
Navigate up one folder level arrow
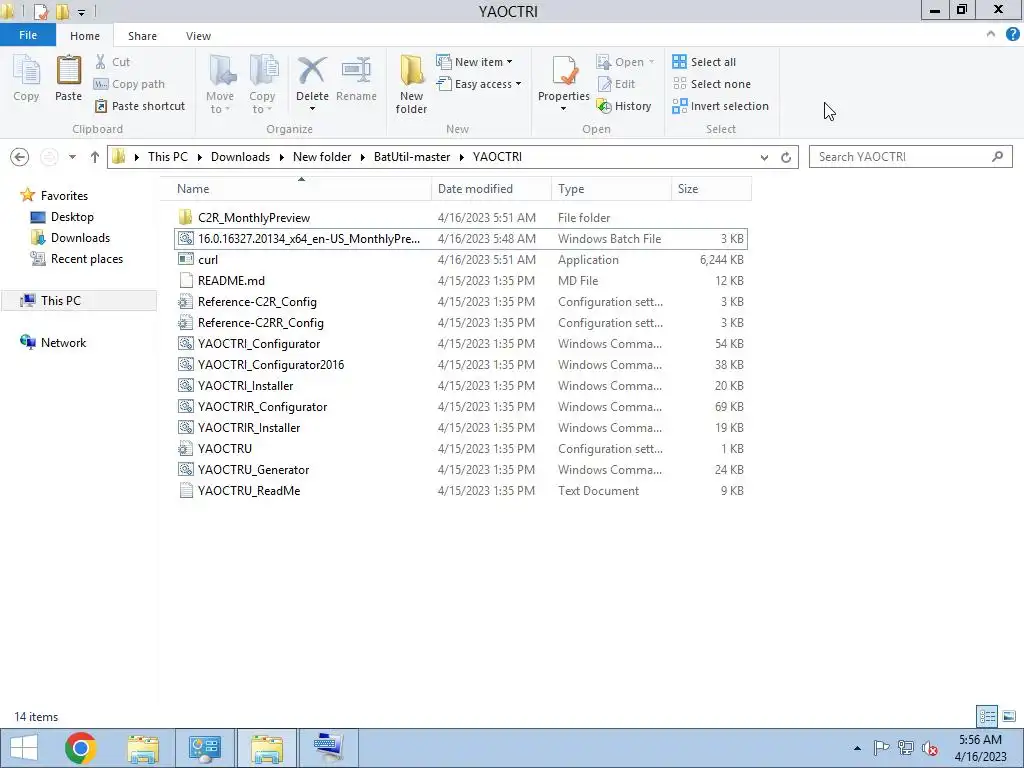pyautogui.click(x=95, y=157)
